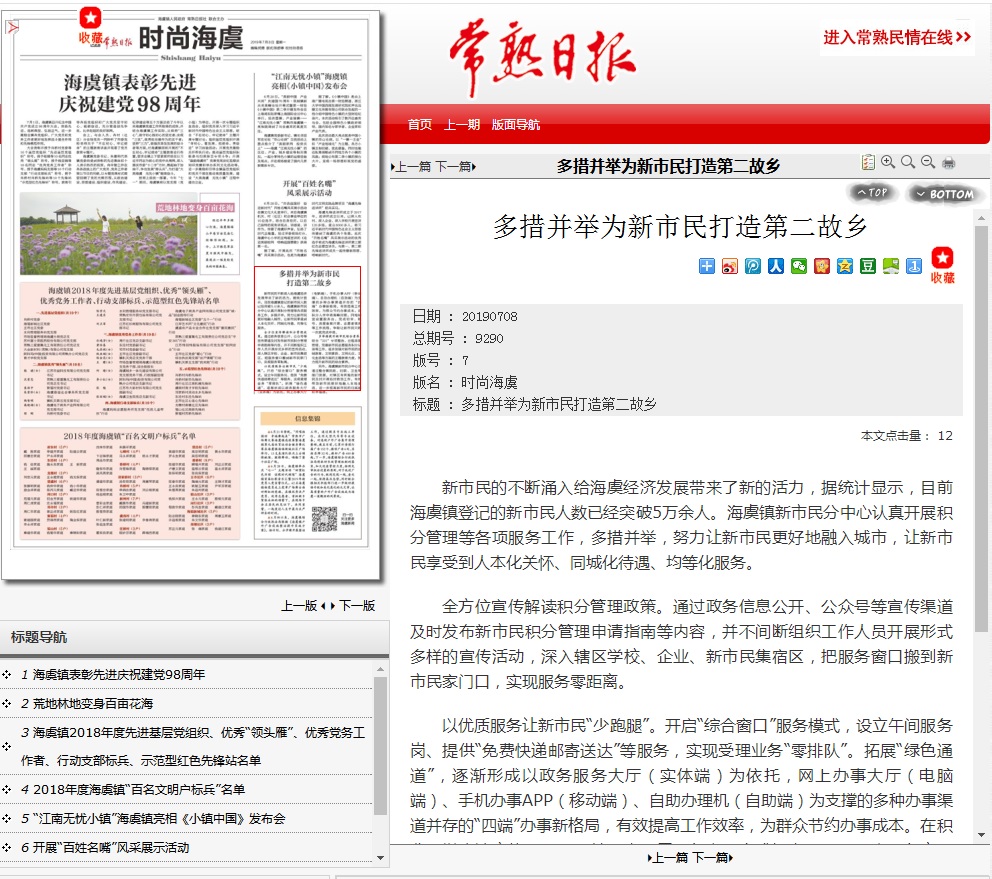
Task: Click the down arrow of article scrollbar
Action: [981, 835]
